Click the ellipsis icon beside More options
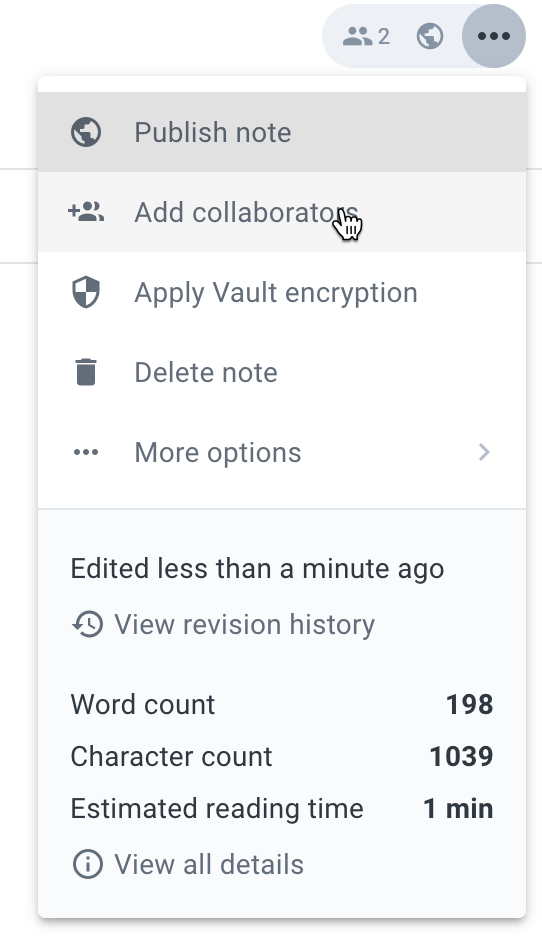Viewport: 542px width, 942px height. pyautogui.click(x=86, y=452)
